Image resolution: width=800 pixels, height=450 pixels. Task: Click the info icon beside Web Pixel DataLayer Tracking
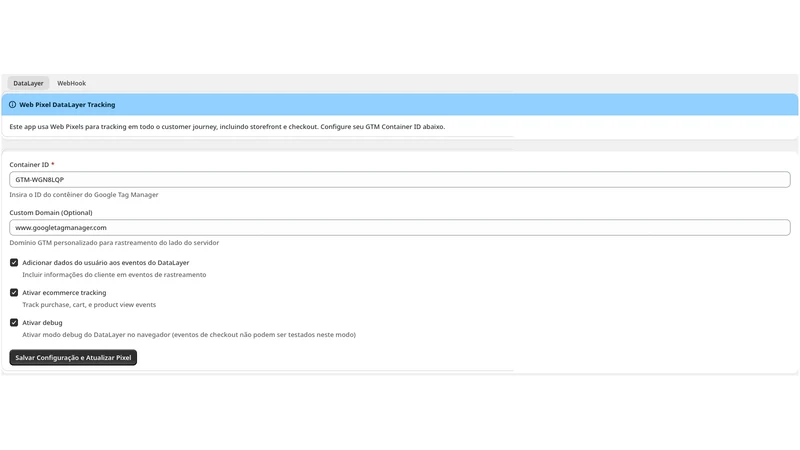pos(13,105)
